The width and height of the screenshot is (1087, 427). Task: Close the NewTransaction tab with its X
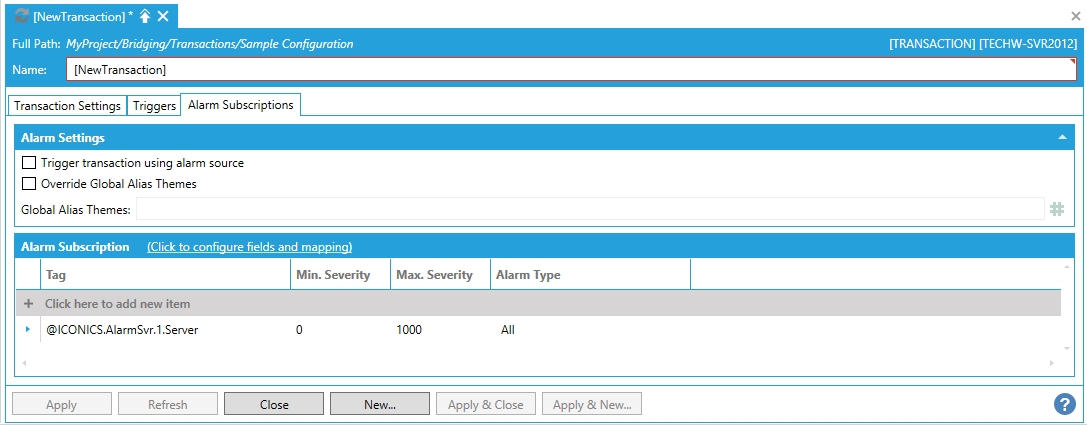pyautogui.click(x=163, y=16)
